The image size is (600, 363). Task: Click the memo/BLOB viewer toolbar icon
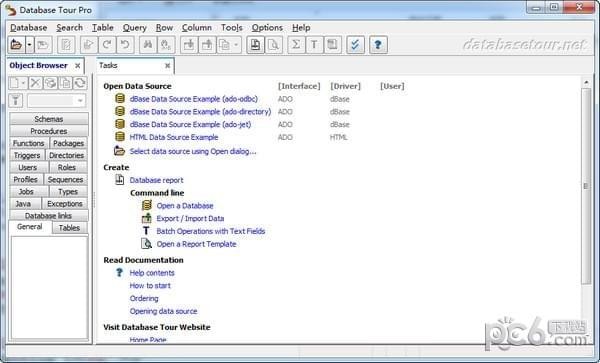[x=333, y=45]
